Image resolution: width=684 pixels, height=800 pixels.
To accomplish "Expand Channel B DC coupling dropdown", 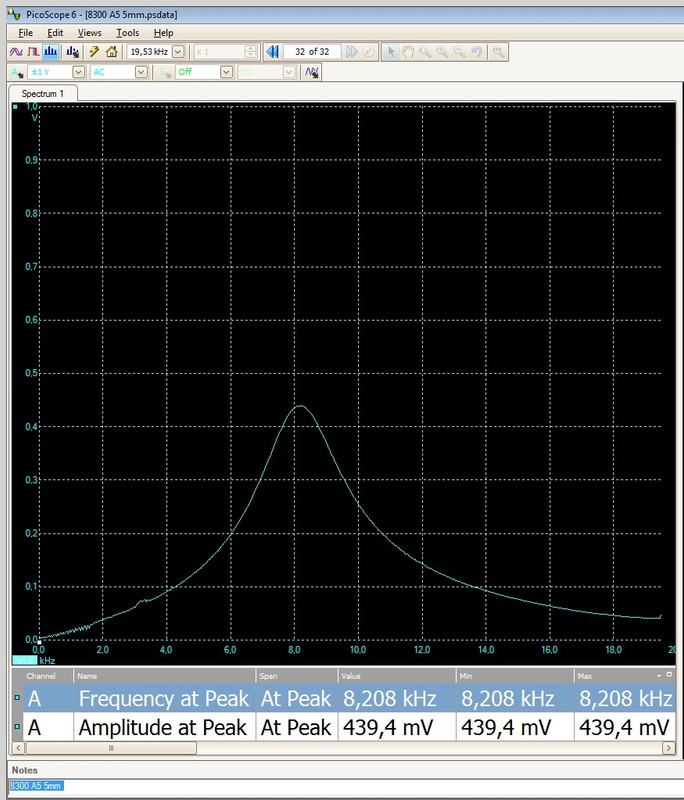I will [x=289, y=72].
